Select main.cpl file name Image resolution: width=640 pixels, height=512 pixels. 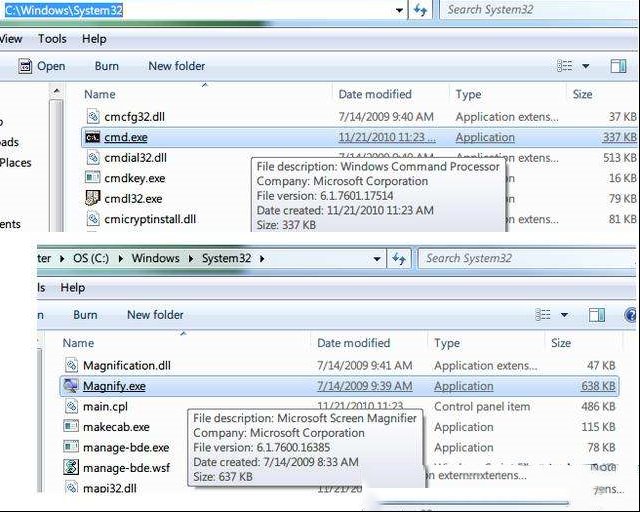105,407
